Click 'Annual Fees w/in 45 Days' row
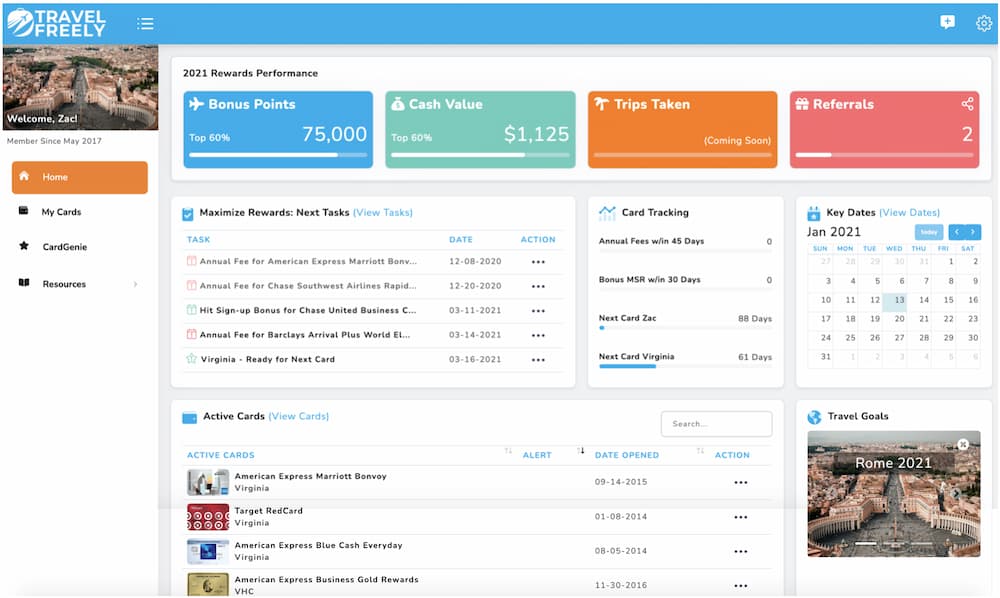1000x598 pixels. (686, 242)
